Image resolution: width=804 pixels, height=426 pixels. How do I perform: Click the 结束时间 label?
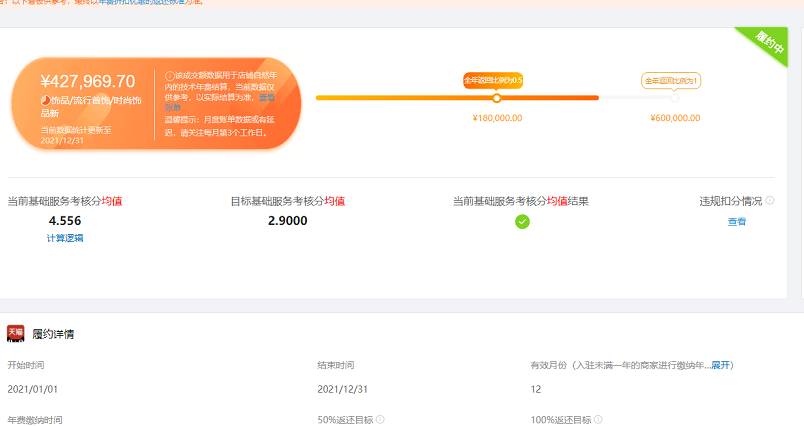pos(336,365)
